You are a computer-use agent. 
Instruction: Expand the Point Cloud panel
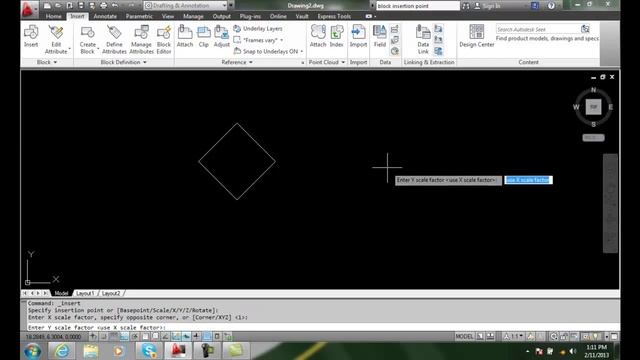tap(327, 62)
